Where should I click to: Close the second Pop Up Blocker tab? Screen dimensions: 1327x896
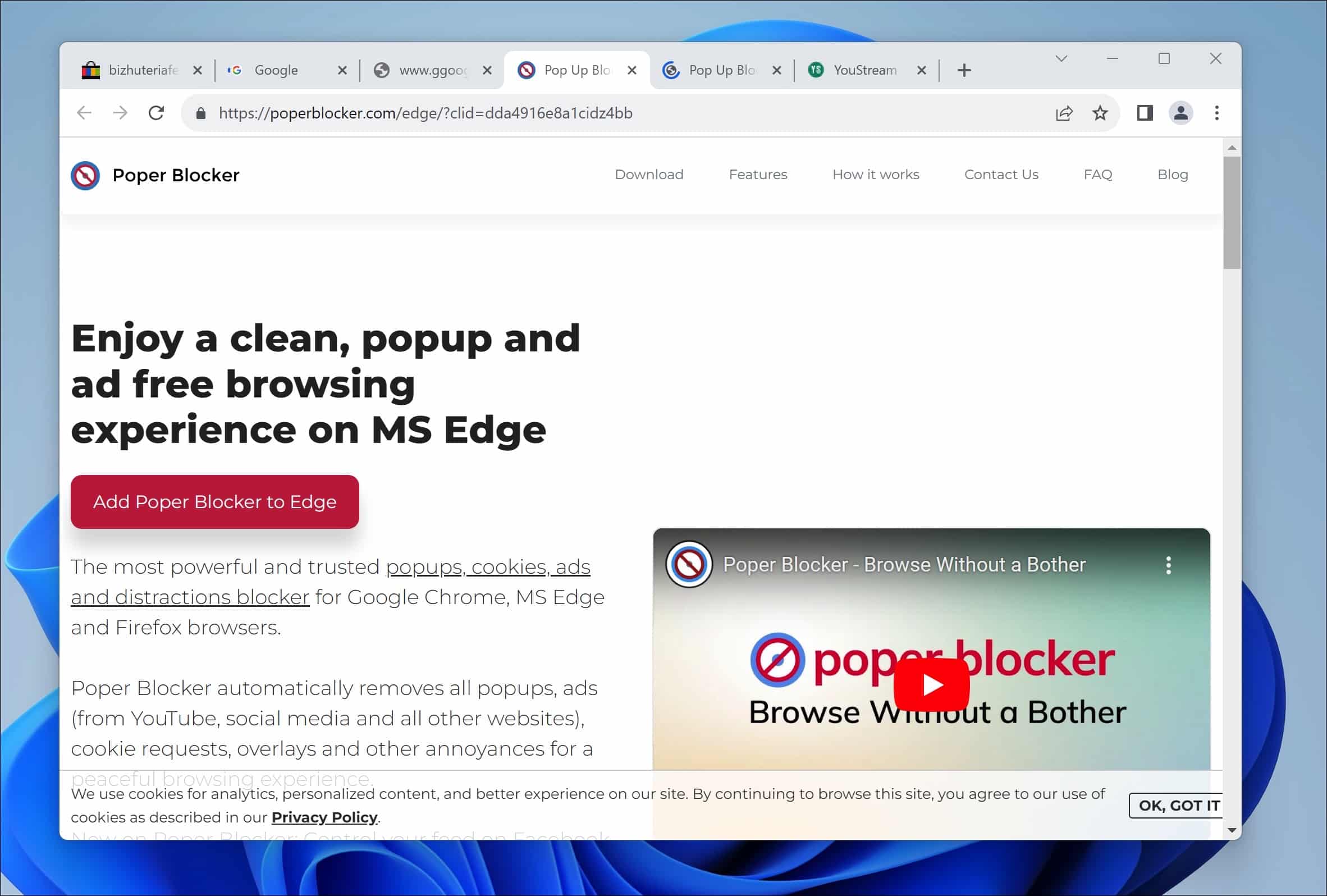point(776,70)
